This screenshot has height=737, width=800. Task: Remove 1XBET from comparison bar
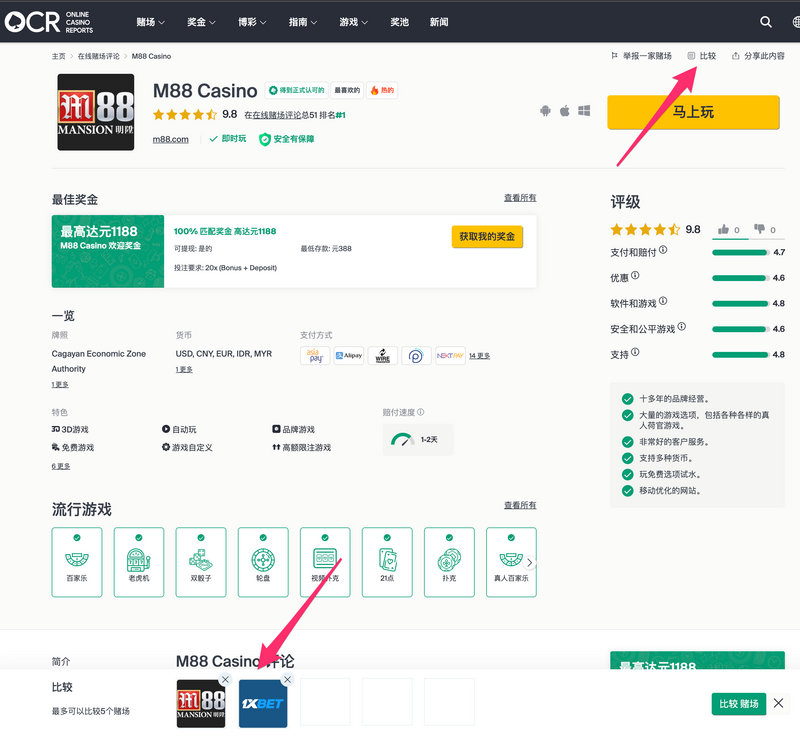(x=287, y=679)
